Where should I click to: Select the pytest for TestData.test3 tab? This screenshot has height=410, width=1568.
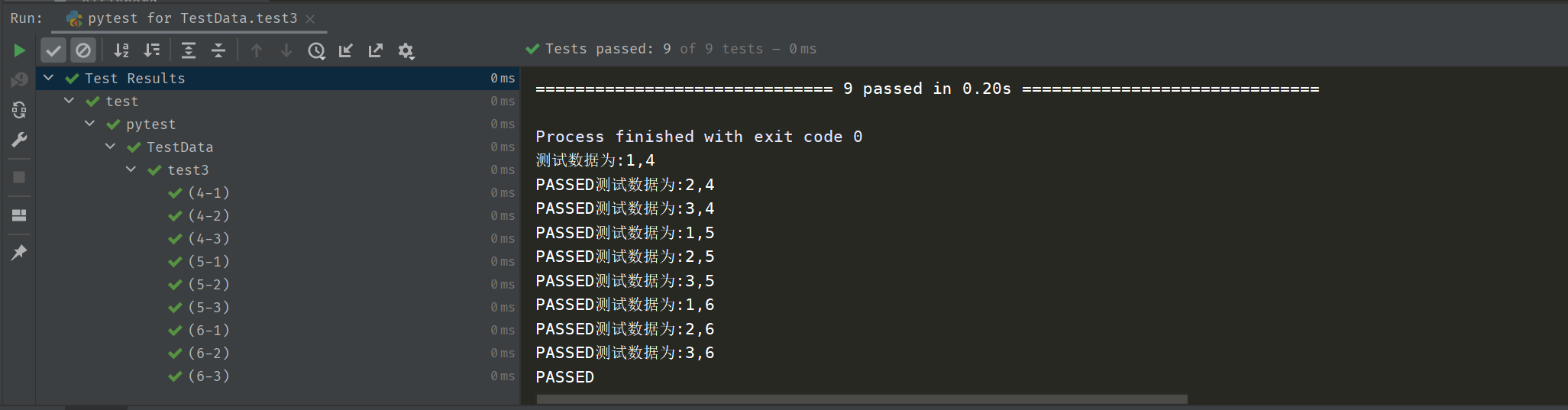[191, 18]
